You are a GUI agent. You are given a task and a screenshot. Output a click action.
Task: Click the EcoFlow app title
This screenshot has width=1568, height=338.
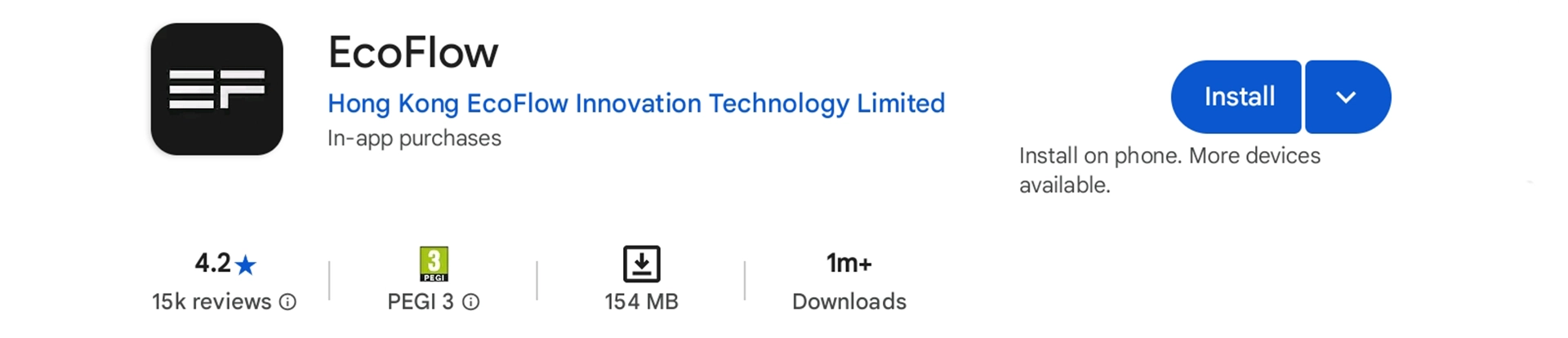coord(412,53)
